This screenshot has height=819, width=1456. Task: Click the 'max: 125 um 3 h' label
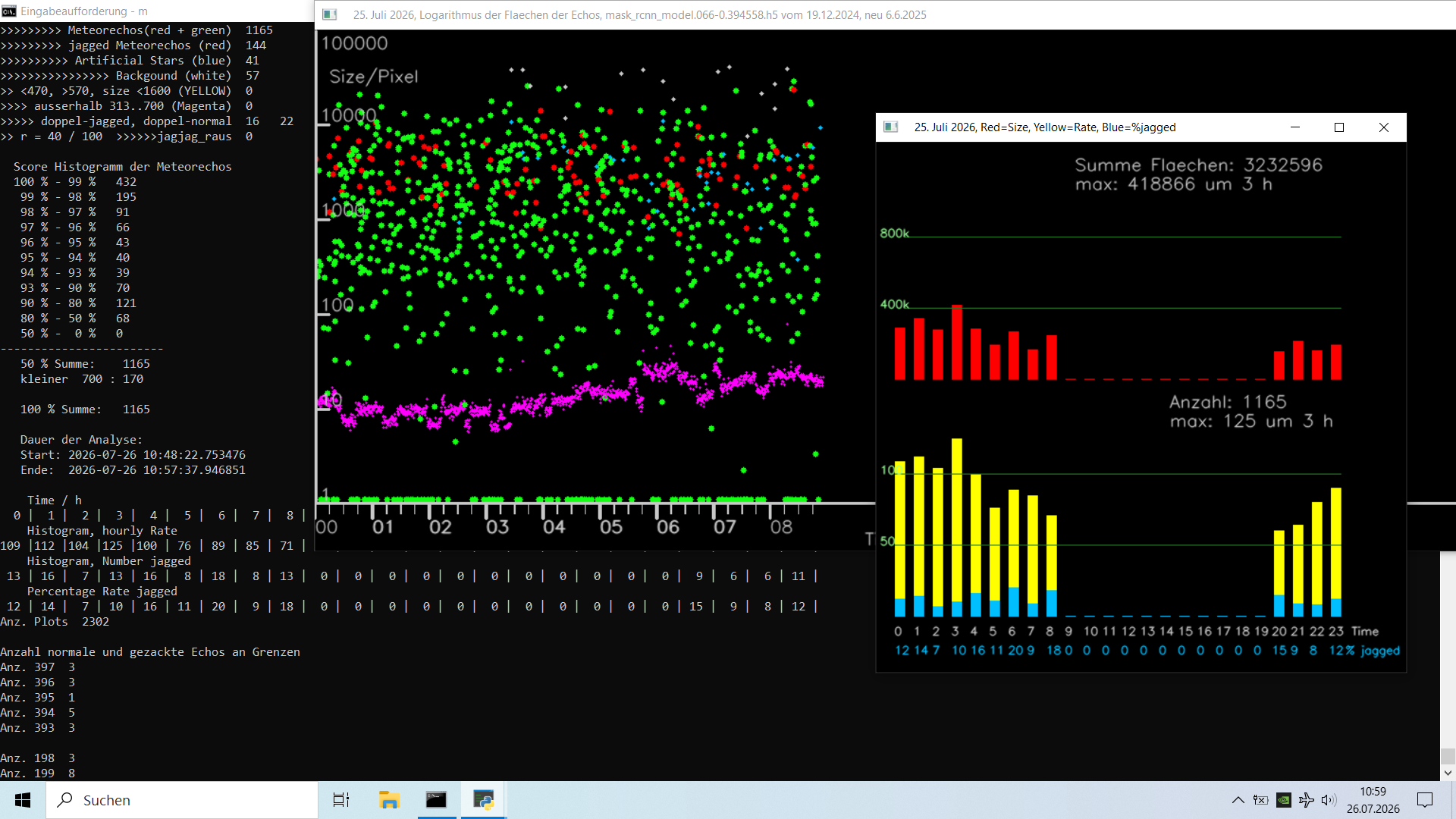click(1251, 422)
